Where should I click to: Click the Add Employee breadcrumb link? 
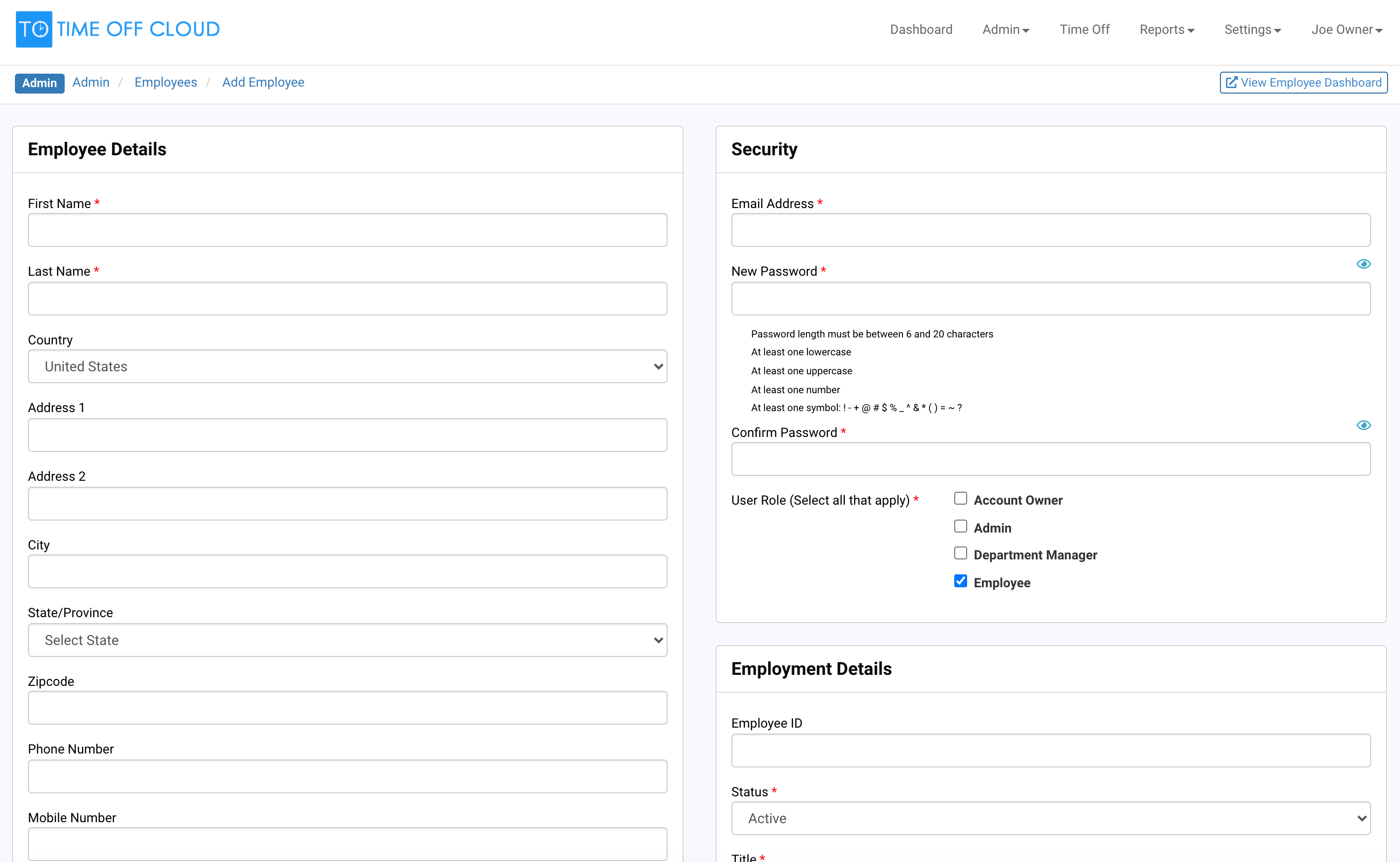263,83
